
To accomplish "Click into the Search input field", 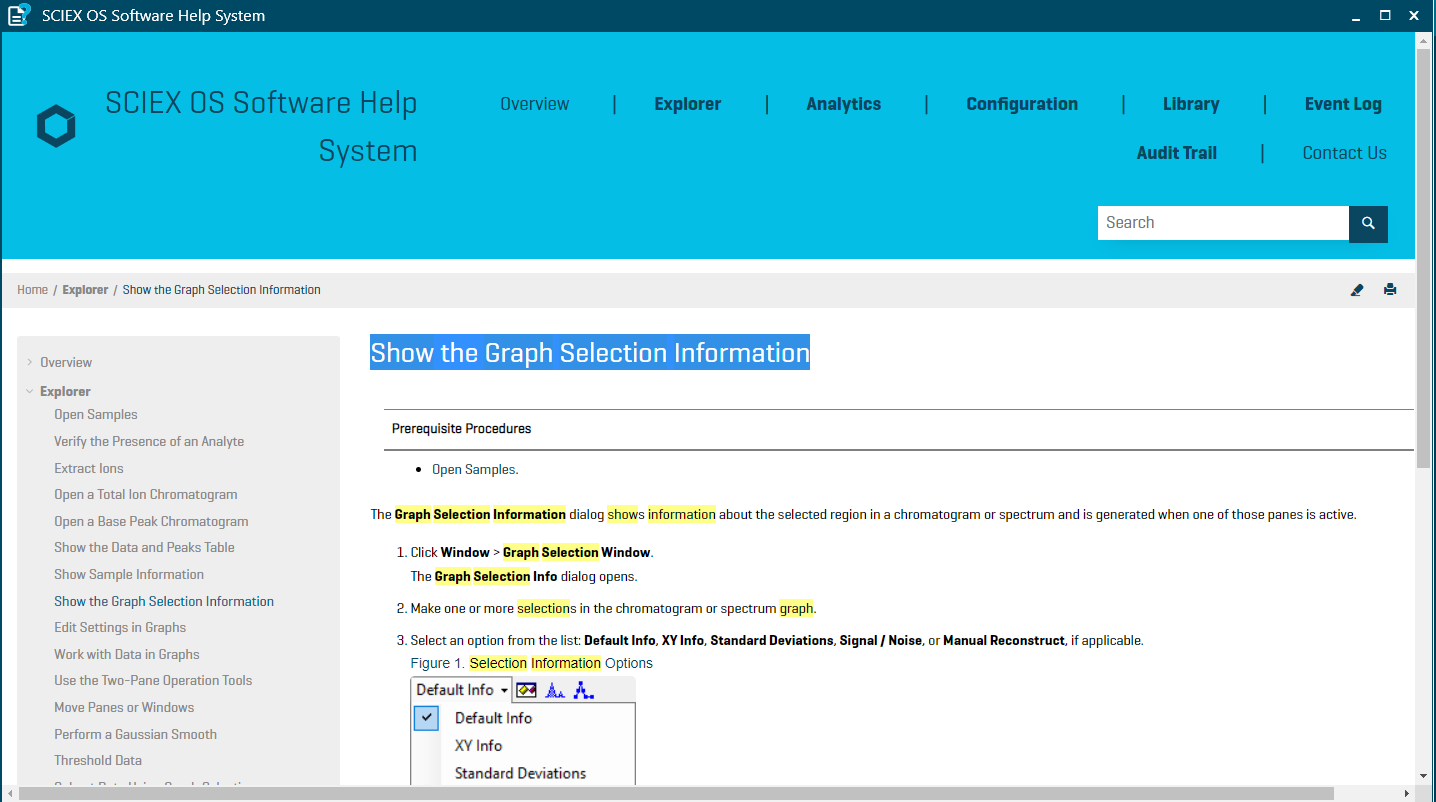I will tap(1223, 223).
